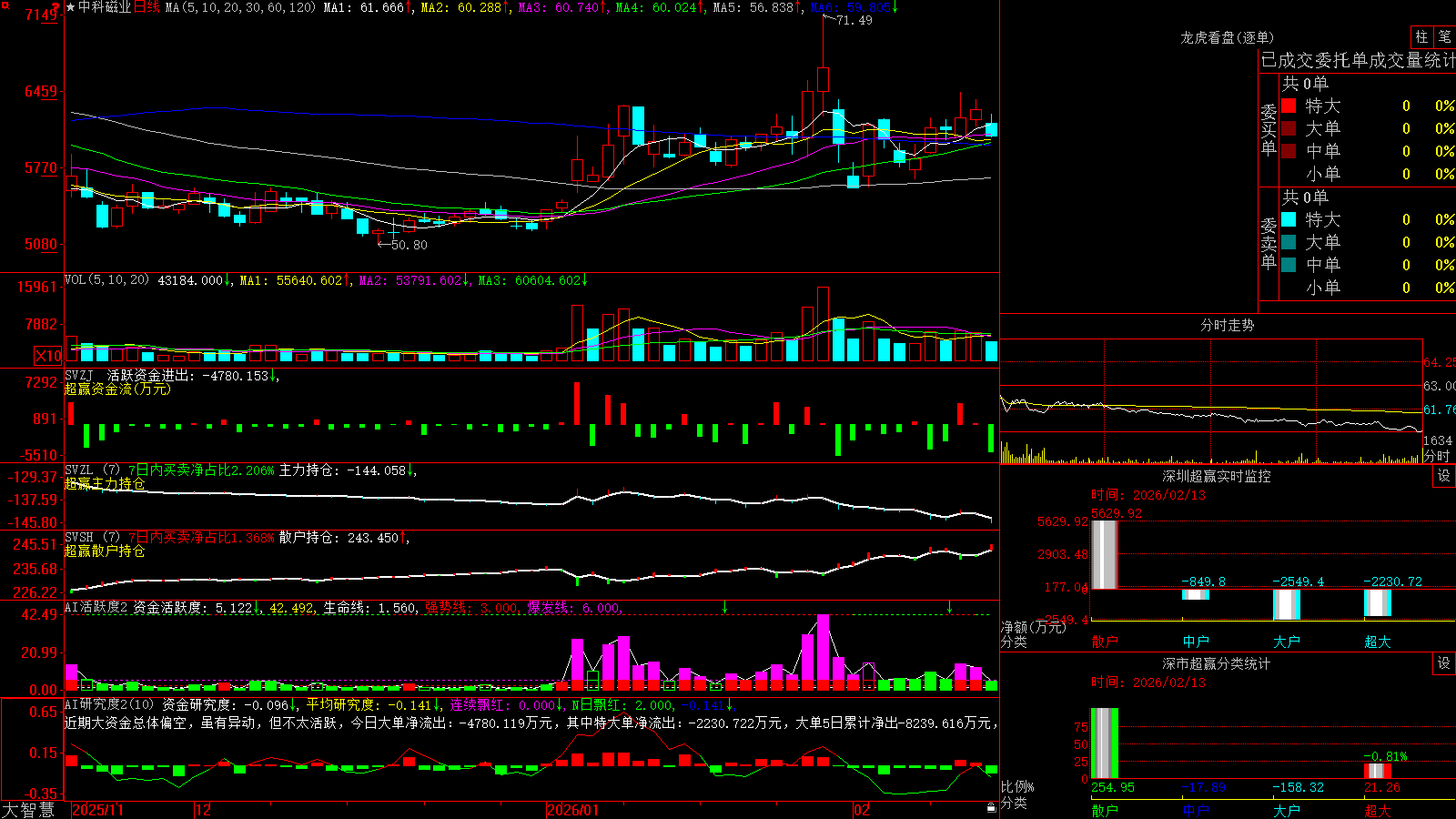The height and width of the screenshot is (819, 1456).
Task: Click the 超赢资金流(万元) yellow label
Action: pos(117,389)
